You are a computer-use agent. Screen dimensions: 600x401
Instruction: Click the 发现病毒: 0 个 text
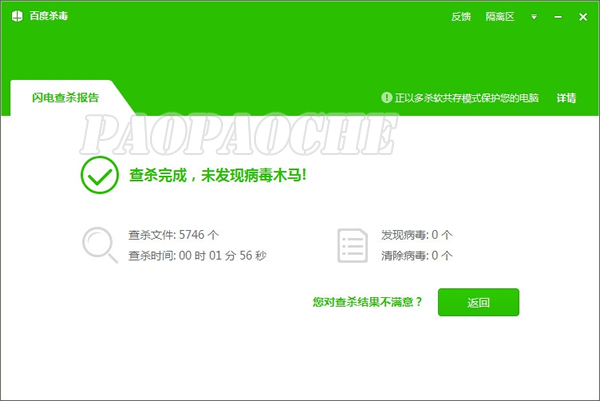[417, 235]
